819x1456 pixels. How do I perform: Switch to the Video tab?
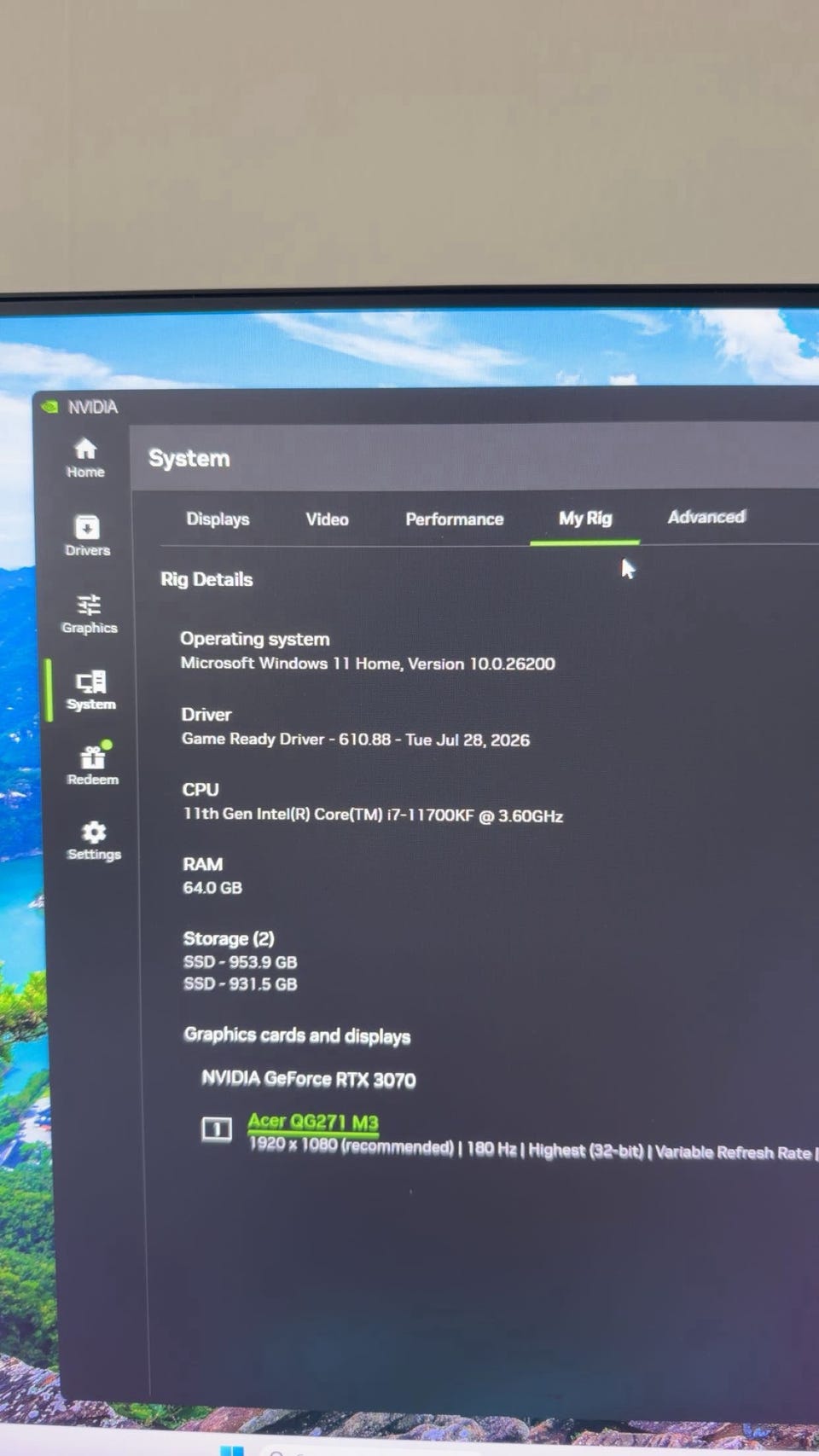pyautogui.click(x=327, y=519)
